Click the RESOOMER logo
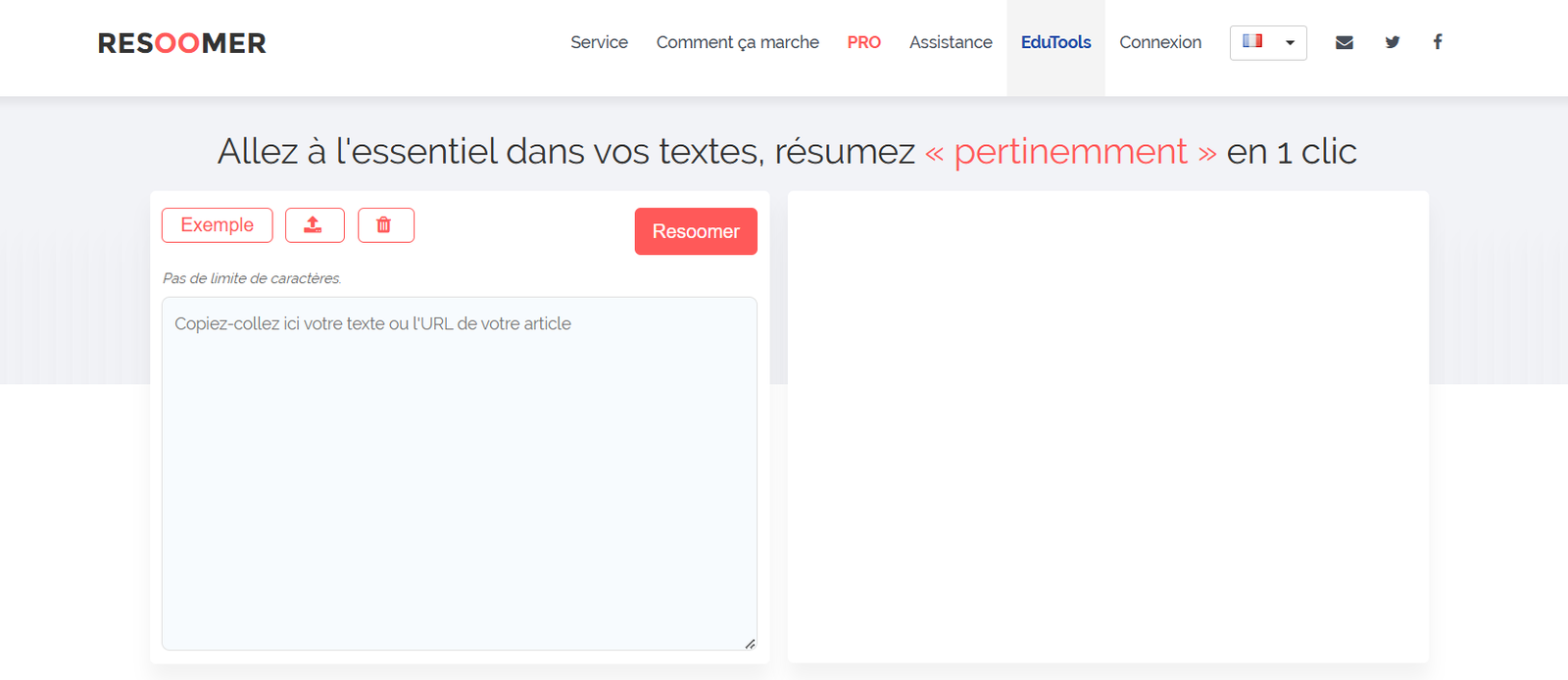 [182, 43]
